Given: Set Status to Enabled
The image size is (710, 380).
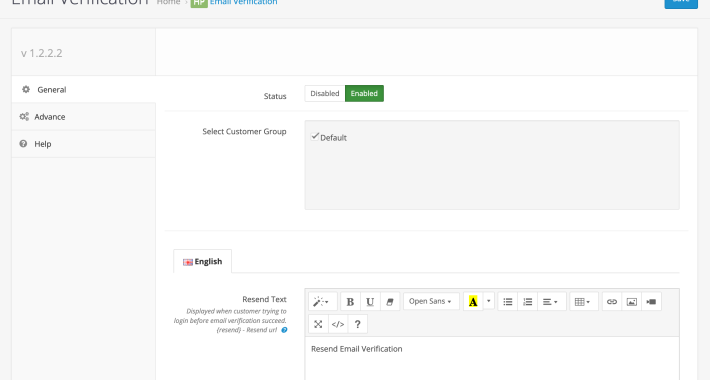Looking at the screenshot, I should (x=364, y=93).
